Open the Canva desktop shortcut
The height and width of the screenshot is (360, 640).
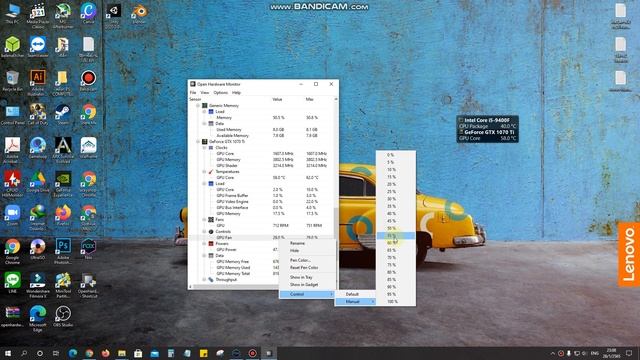(88, 13)
